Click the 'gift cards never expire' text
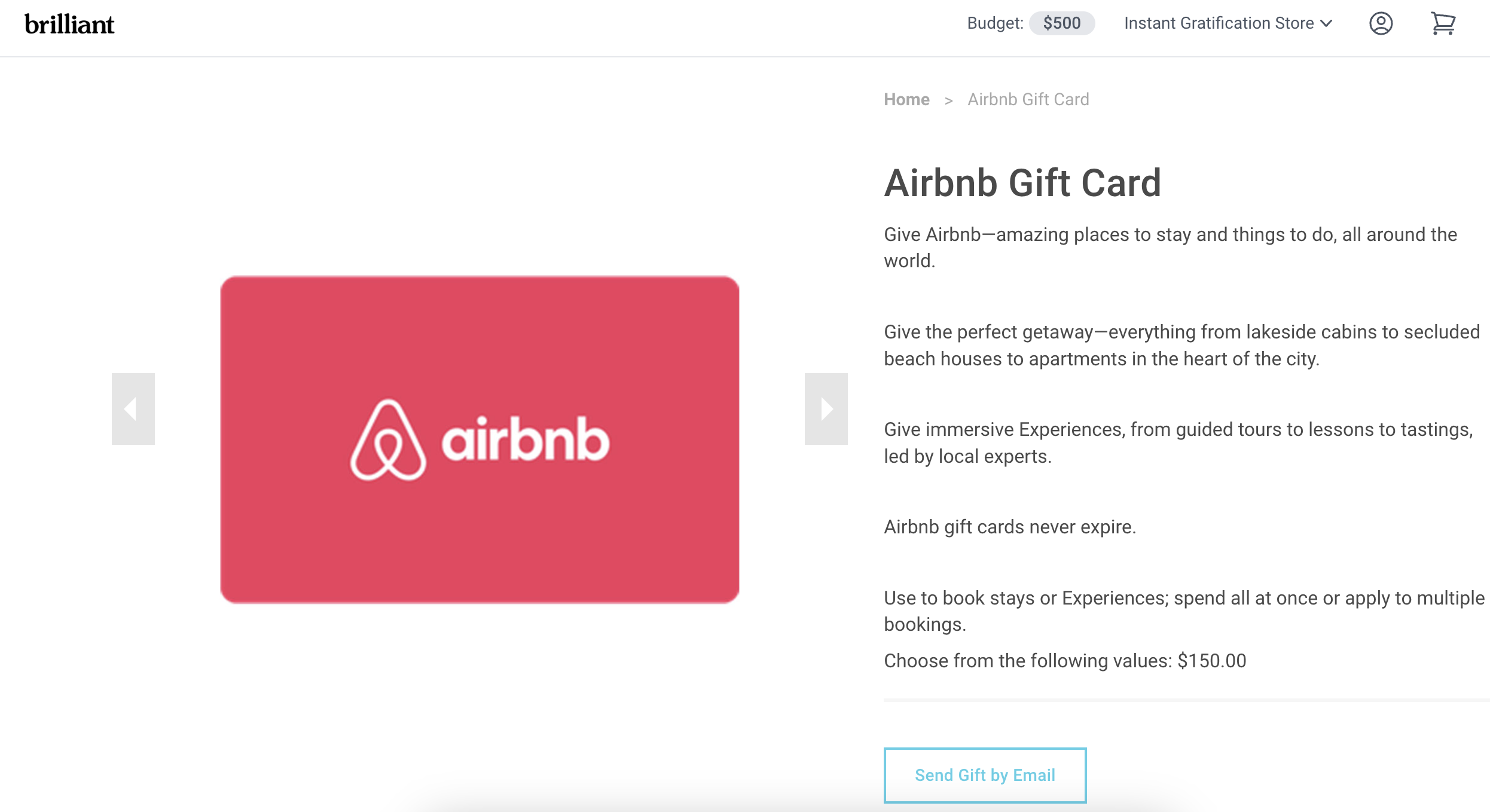Image resolution: width=1490 pixels, height=812 pixels. click(x=1039, y=527)
